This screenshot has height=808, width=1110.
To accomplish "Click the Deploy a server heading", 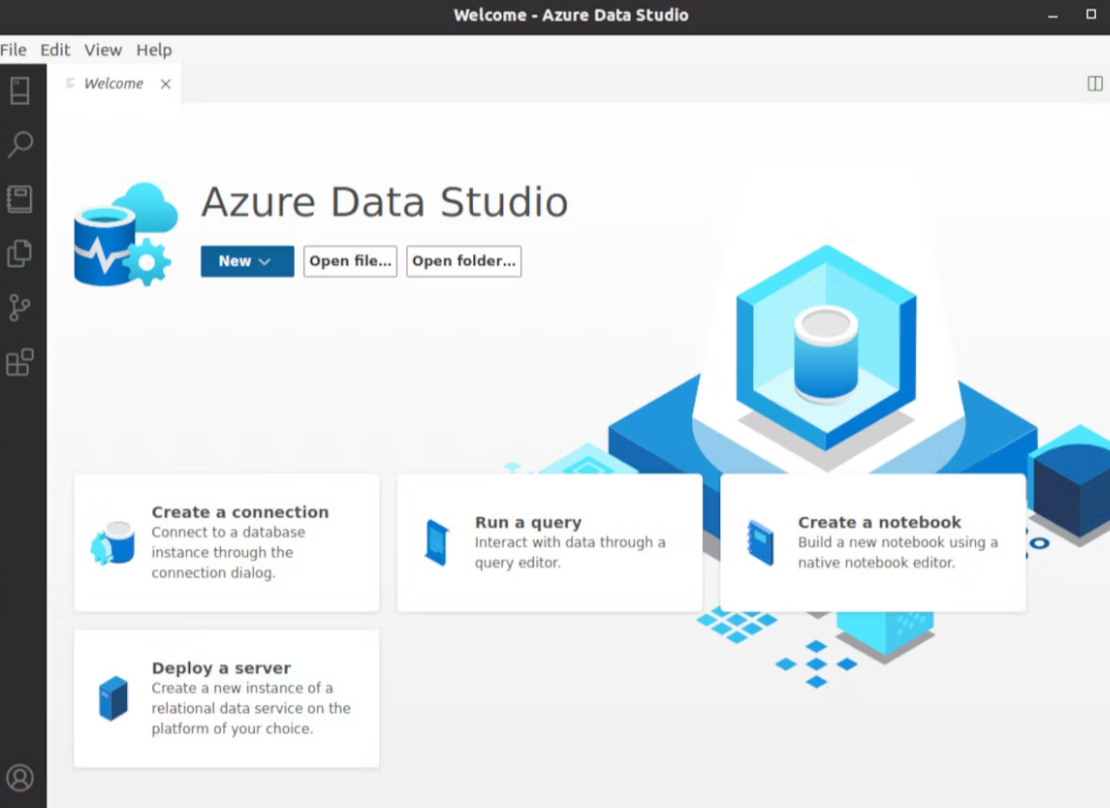I will (222, 668).
